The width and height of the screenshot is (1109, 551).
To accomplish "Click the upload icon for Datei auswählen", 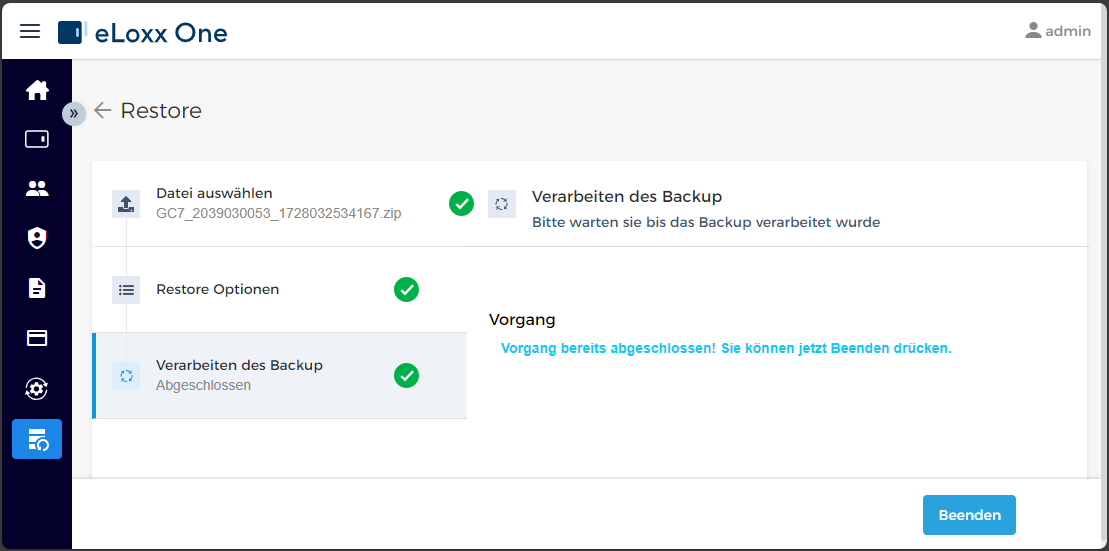I will coord(126,204).
